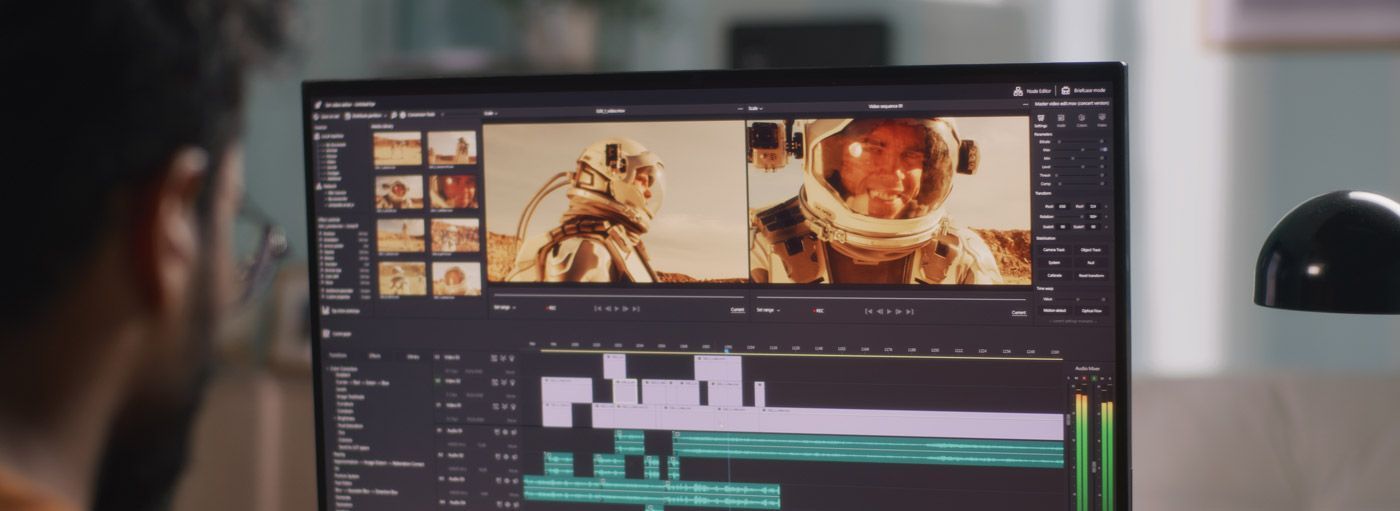Click the search magnifier icon in top toolbar
The width and height of the screenshot is (1400, 511).
394,115
